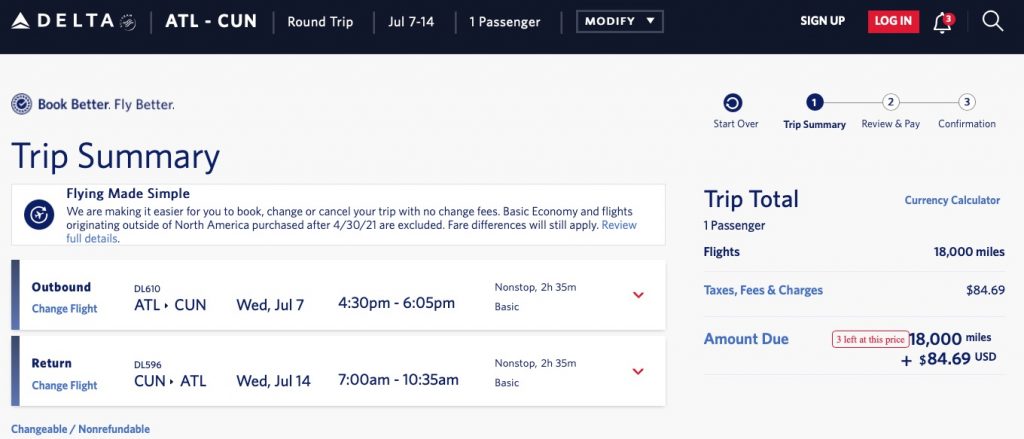
Task: Select step 3 Confirmation circle
Action: [966, 102]
